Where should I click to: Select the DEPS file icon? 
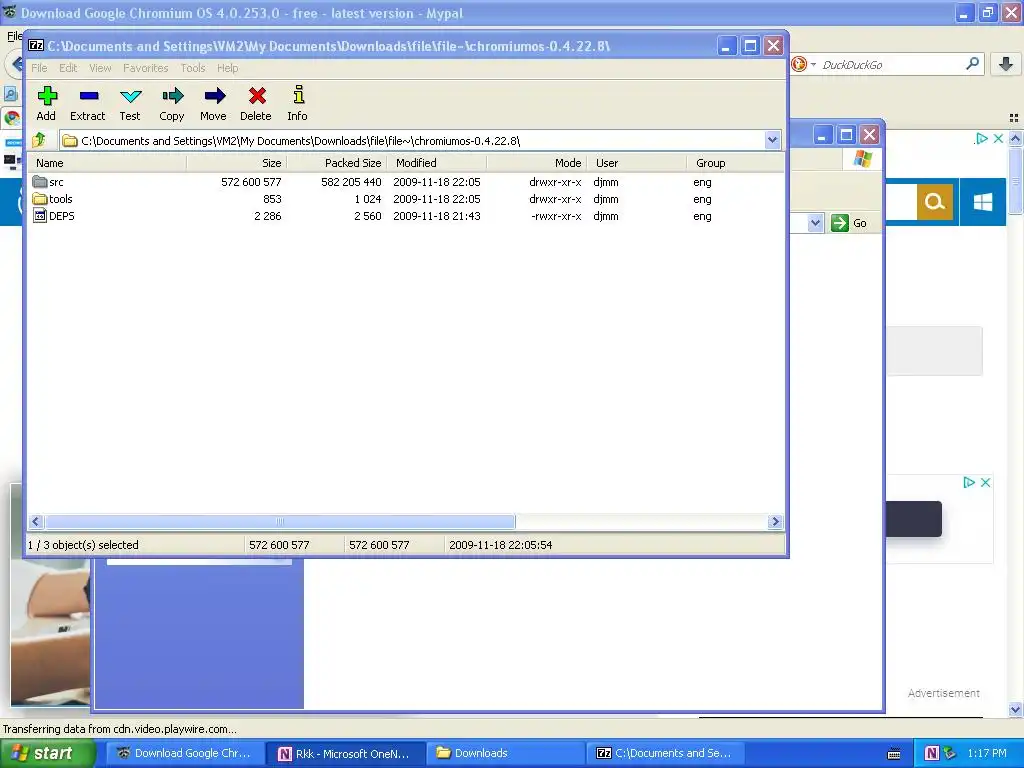40,216
